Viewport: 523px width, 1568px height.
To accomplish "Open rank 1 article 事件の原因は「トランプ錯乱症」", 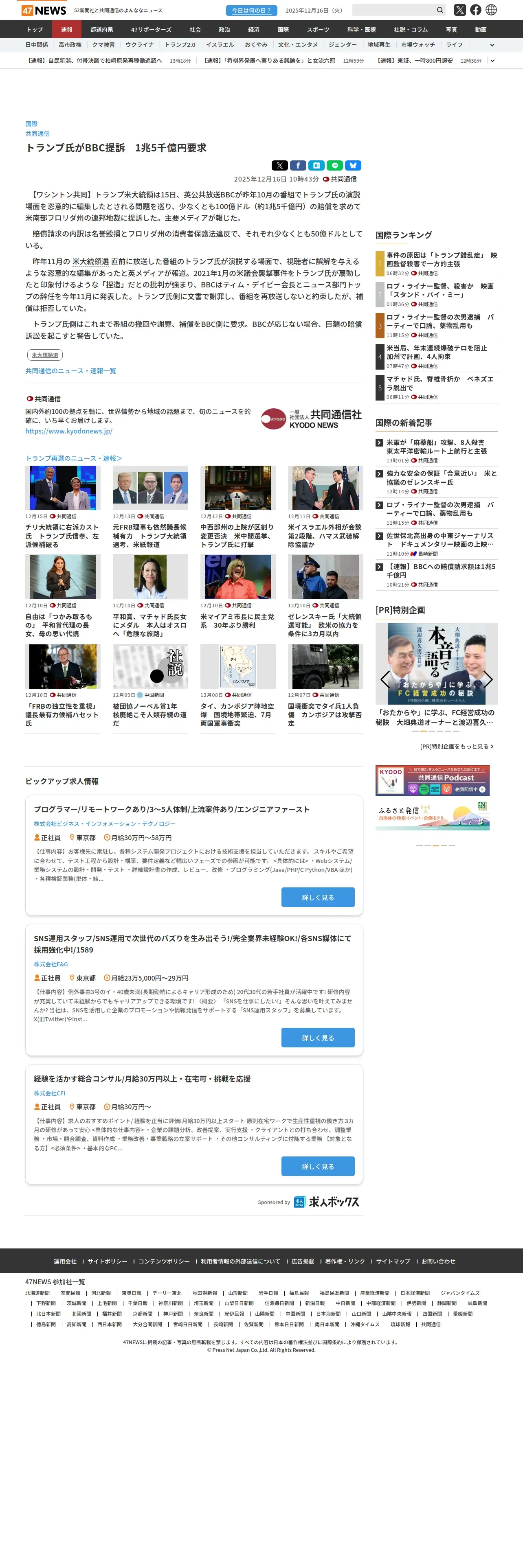I will point(442,259).
